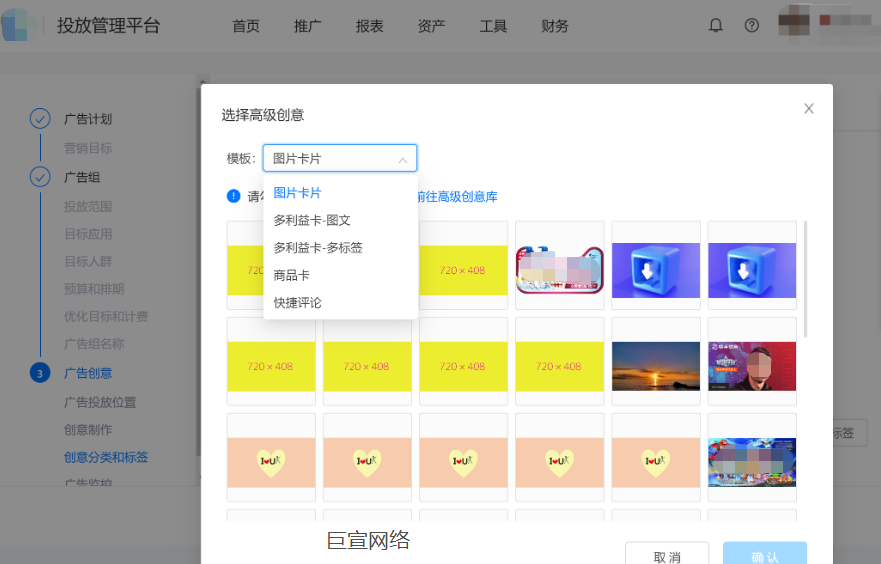The width and height of the screenshot is (881, 564).
Task: Open 营销目标 in the sidebar
Action: (88, 148)
